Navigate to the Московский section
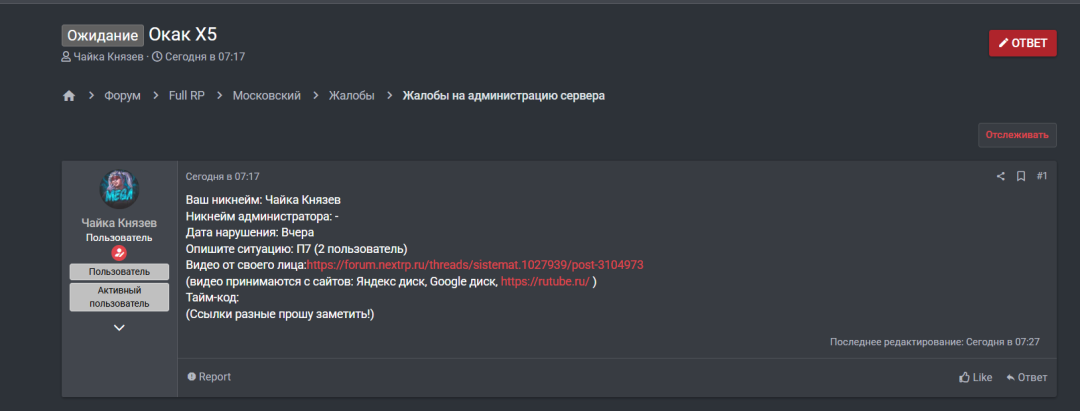The width and height of the screenshot is (1080, 411). (x=267, y=96)
